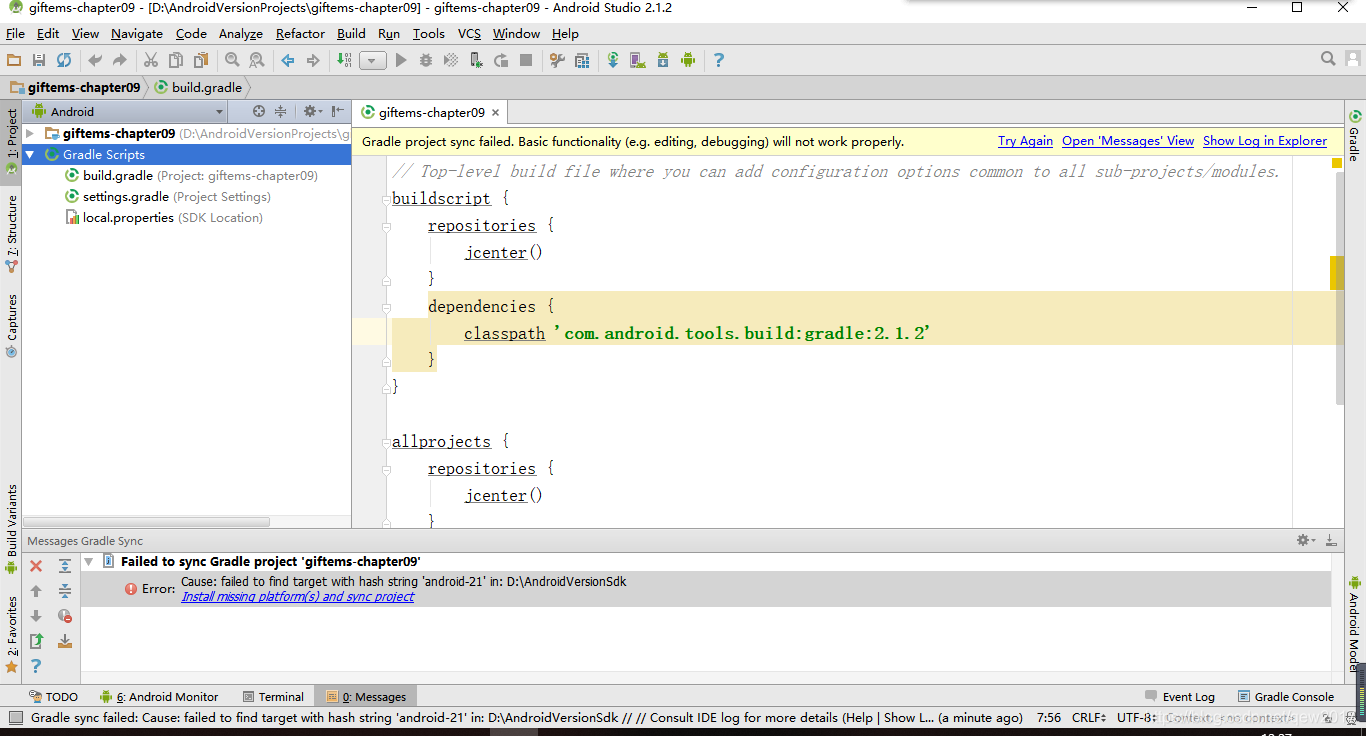The width and height of the screenshot is (1366, 736).
Task: Open the Tools menu
Action: [429, 33]
